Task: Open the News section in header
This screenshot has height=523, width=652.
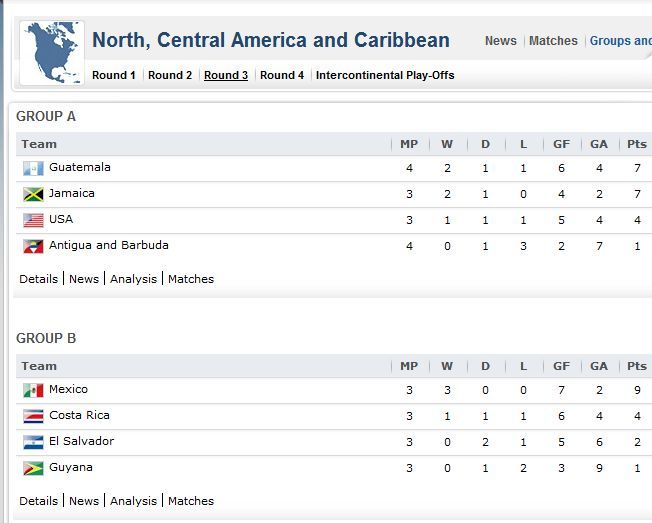Action: tap(501, 41)
